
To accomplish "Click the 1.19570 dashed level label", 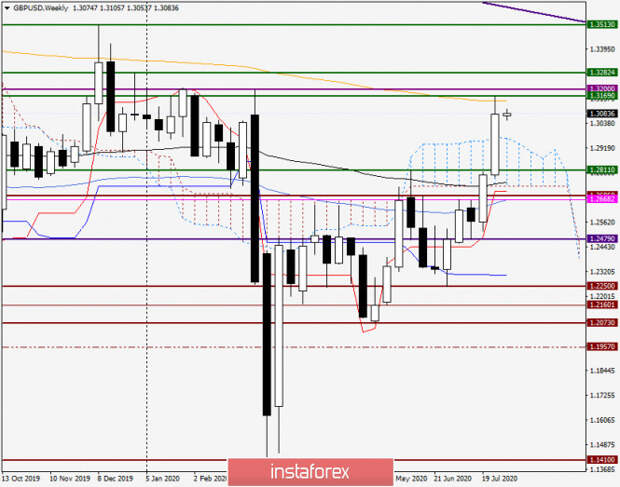I will [603, 347].
